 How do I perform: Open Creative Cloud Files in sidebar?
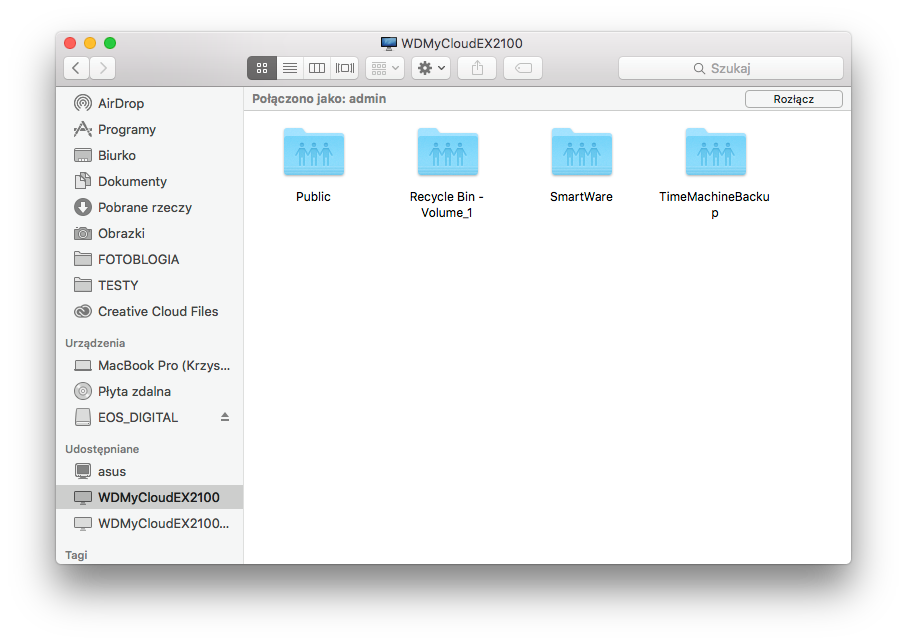click(x=149, y=312)
